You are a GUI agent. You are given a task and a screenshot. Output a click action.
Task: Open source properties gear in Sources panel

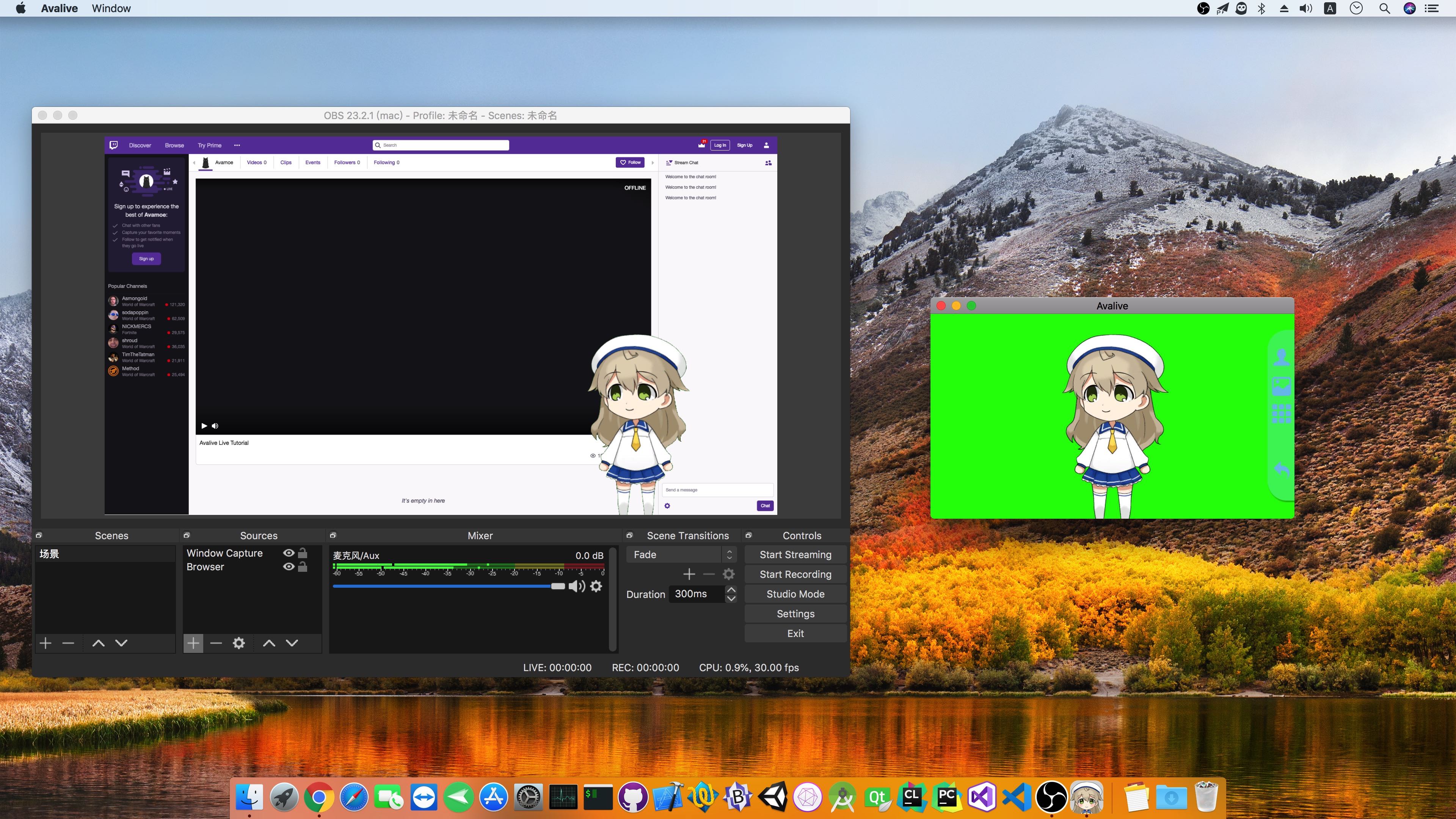click(238, 643)
